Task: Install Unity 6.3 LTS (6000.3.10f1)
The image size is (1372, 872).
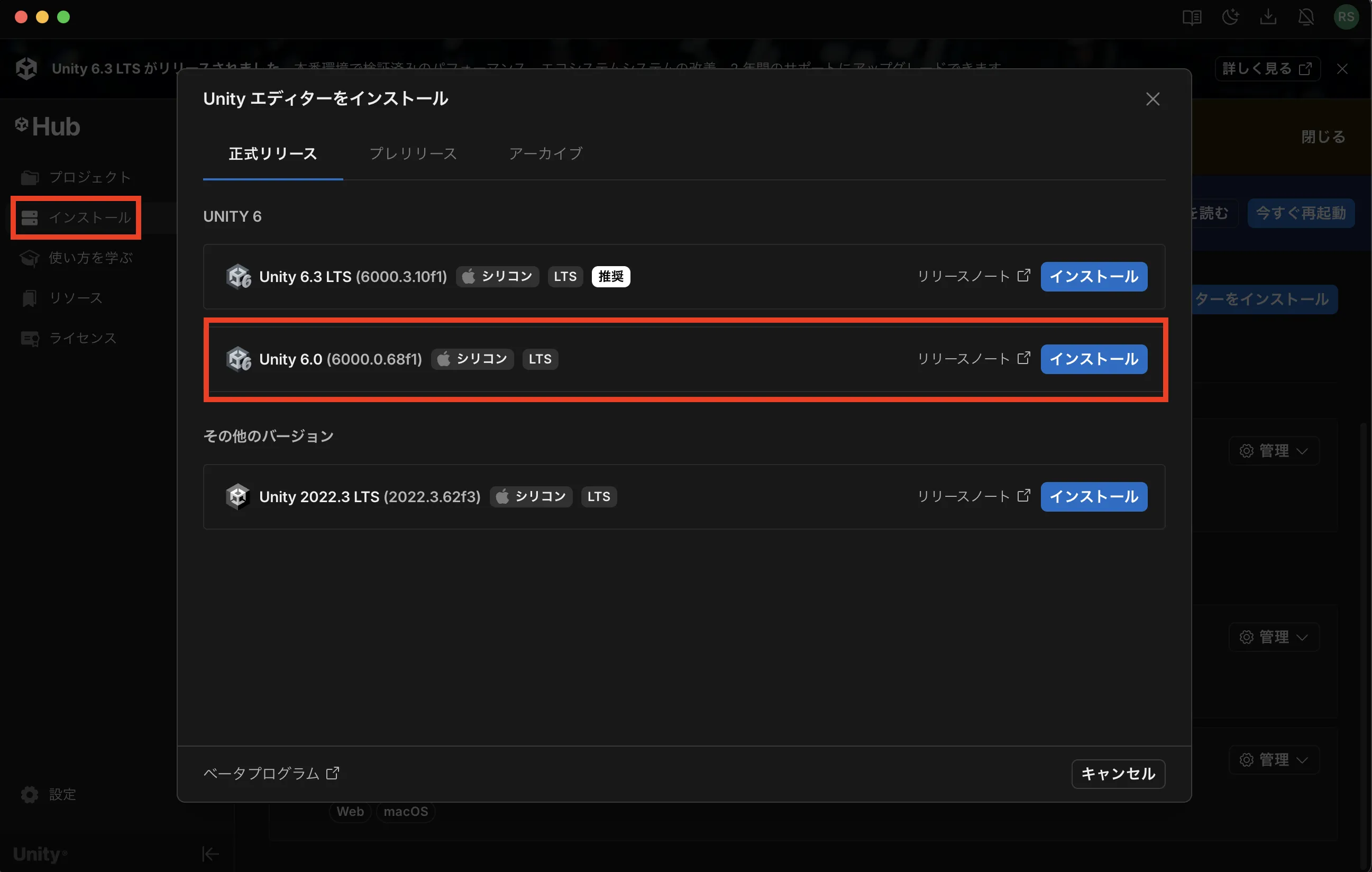Action: click(x=1093, y=276)
